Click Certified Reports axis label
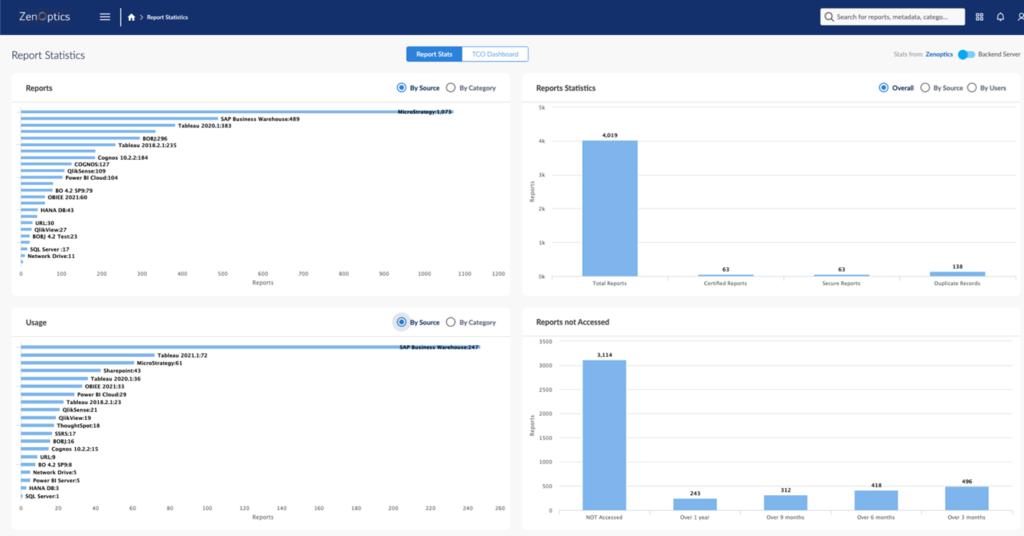 (725, 283)
